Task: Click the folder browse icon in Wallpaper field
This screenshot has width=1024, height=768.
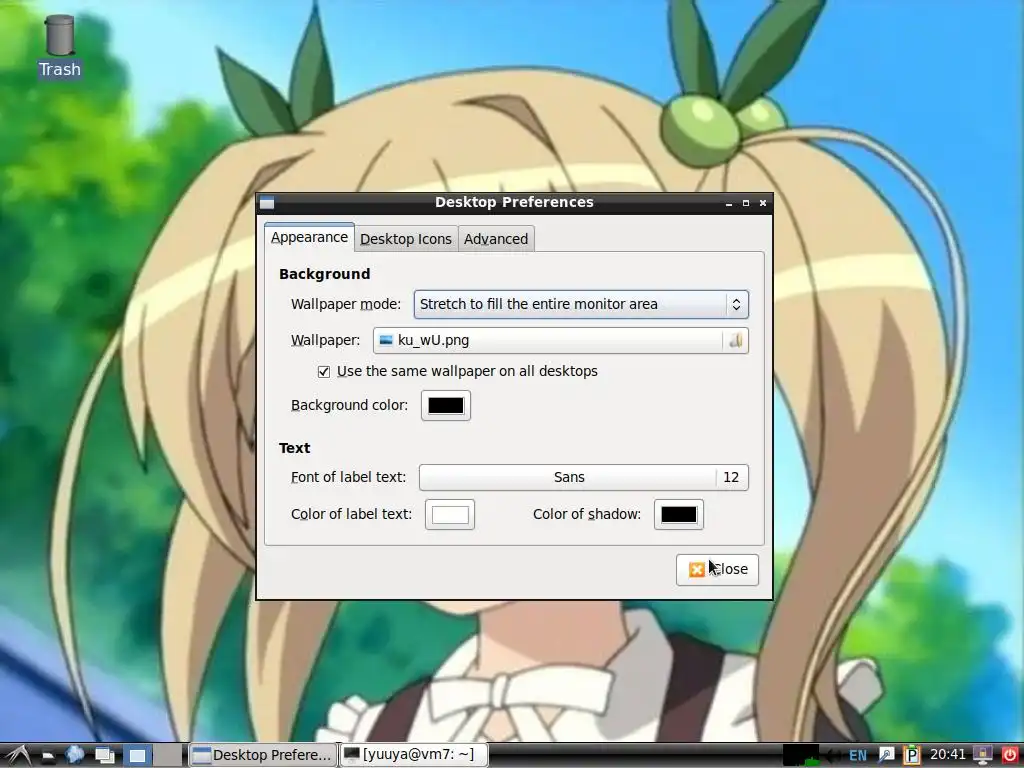Action: (x=736, y=340)
